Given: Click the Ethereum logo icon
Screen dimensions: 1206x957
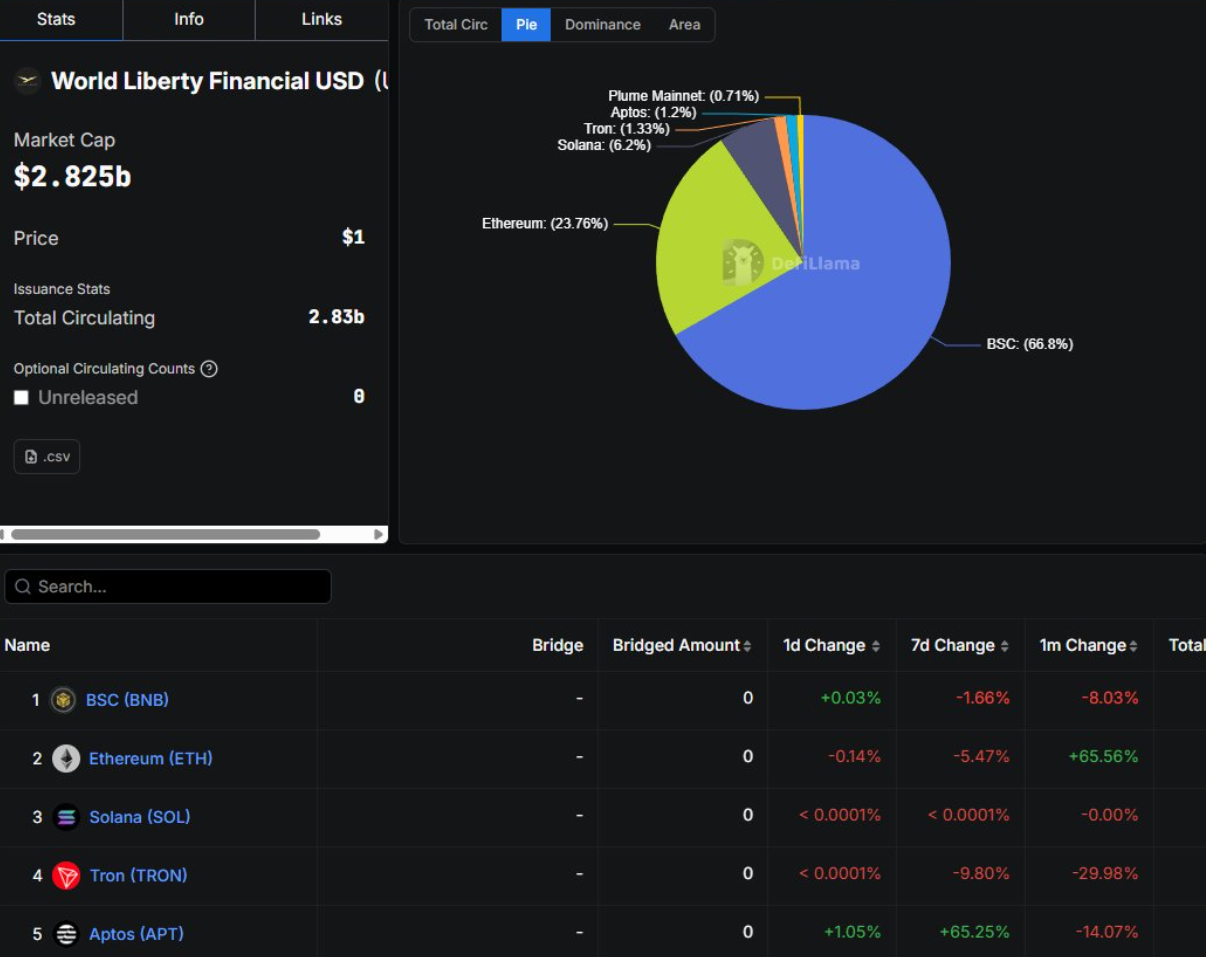Looking at the screenshot, I should [x=66, y=759].
